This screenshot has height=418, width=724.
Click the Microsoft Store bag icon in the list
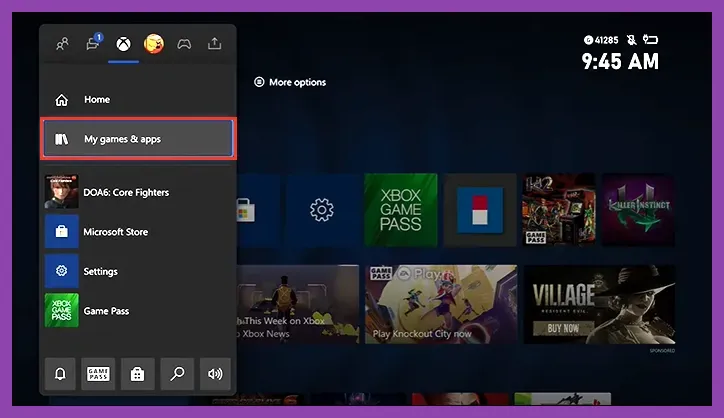pos(61,231)
